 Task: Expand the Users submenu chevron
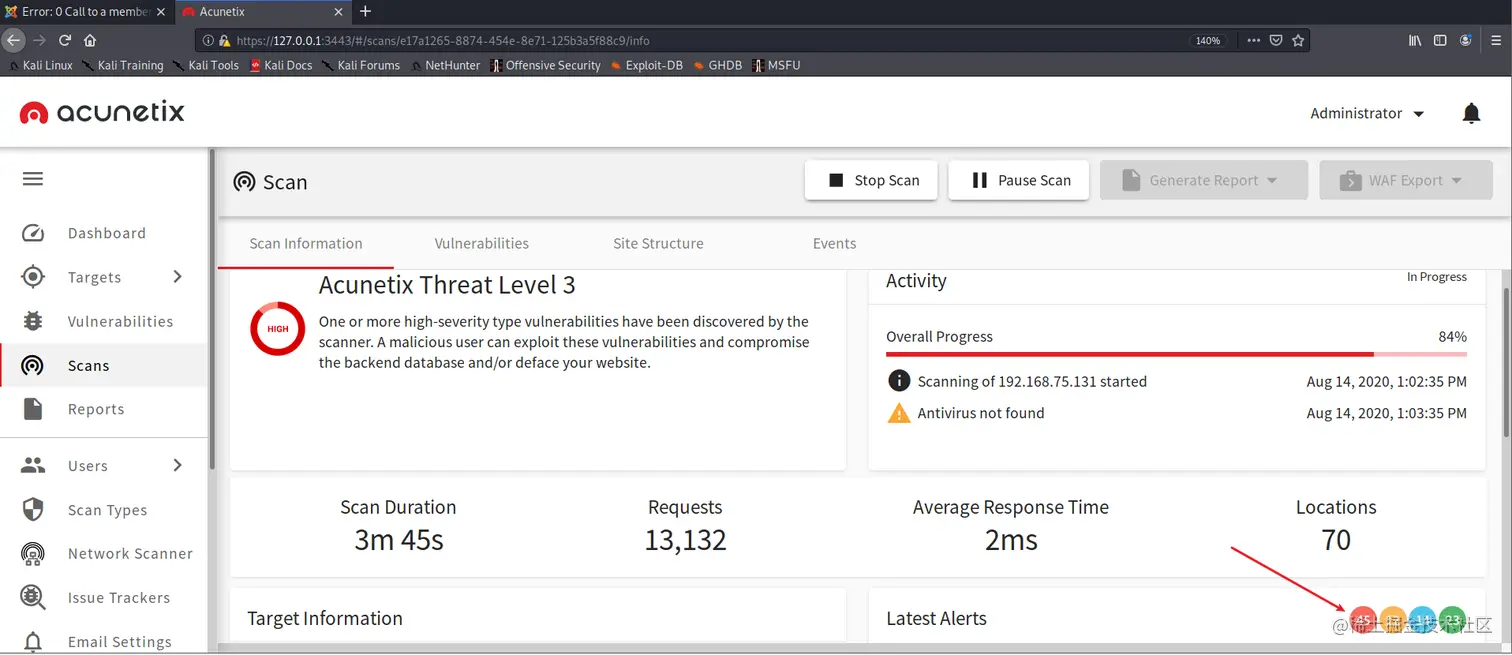click(x=178, y=465)
